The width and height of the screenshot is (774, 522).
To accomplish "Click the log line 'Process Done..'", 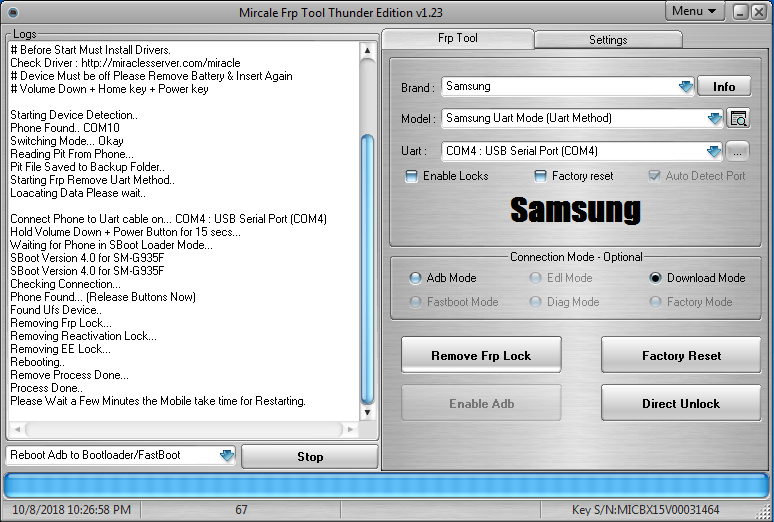I will tap(46, 388).
